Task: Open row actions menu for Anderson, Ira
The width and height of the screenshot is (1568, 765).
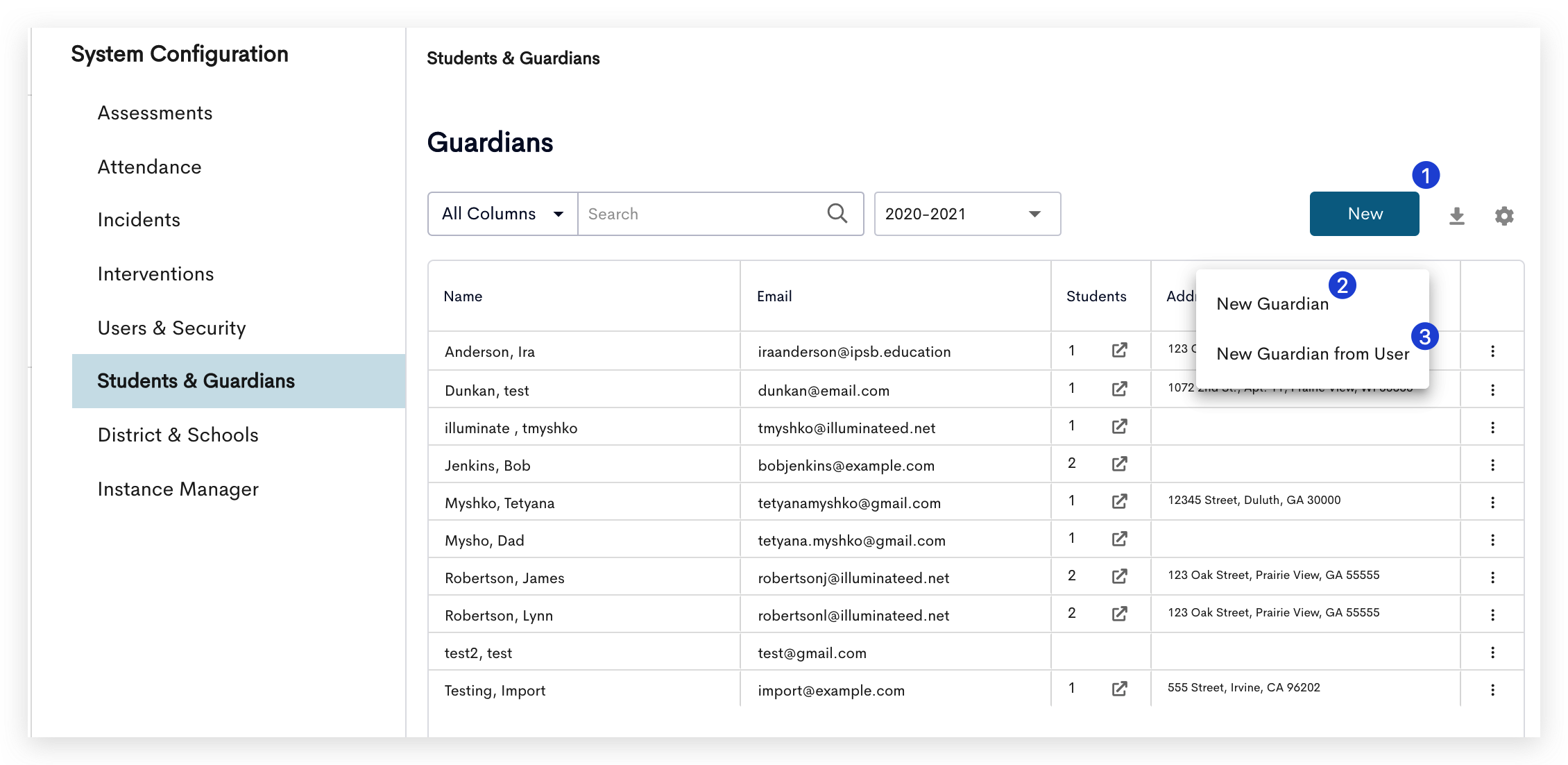Action: (x=1492, y=351)
